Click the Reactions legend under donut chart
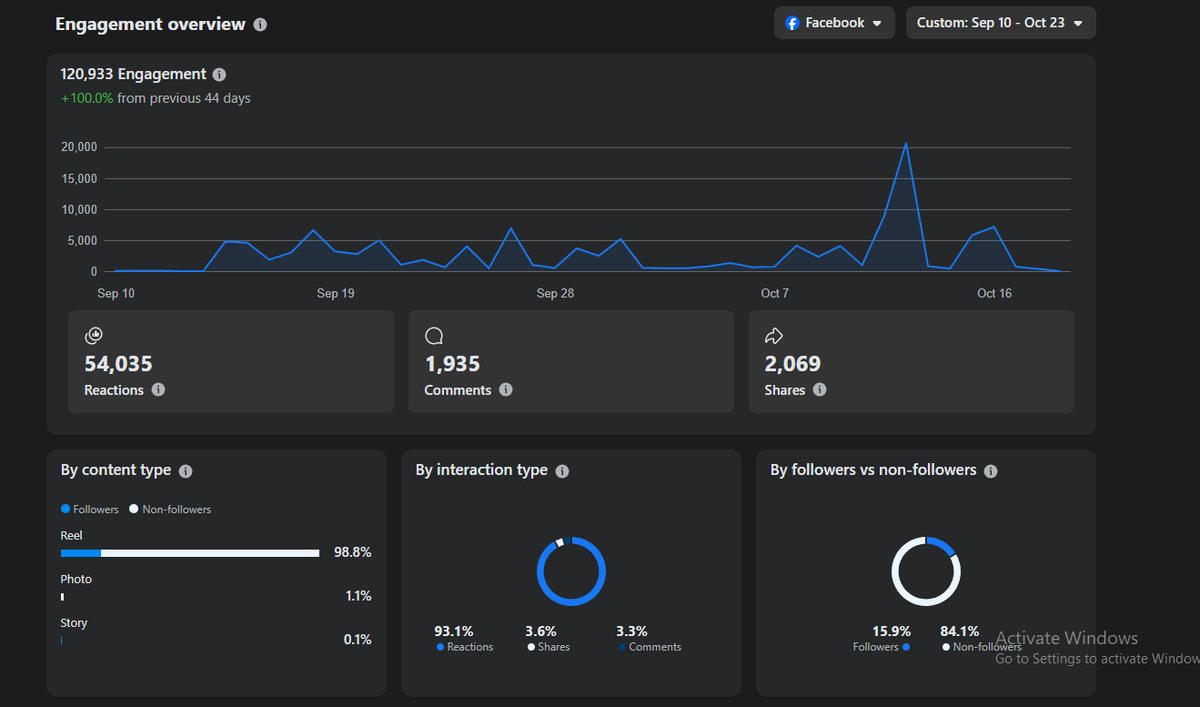The width and height of the screenshot is (1200, 707). (x=465, y=647)
